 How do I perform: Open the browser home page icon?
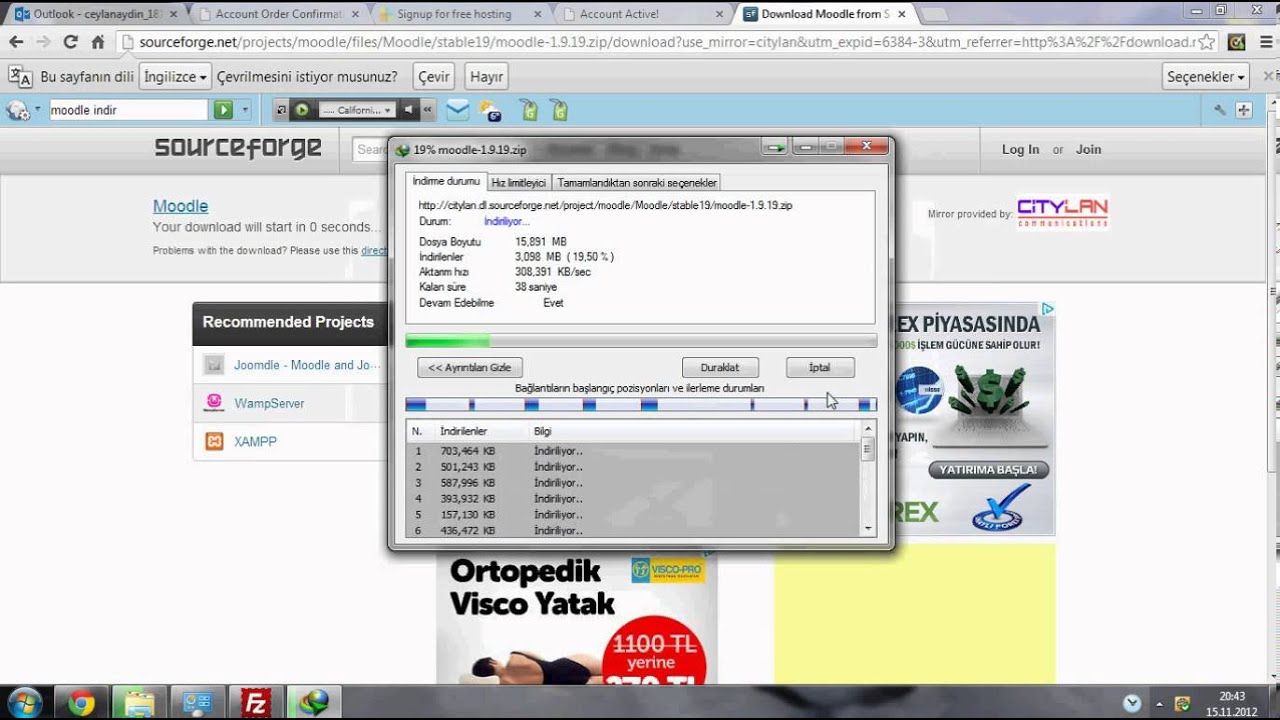pyautogui.click(x=97, y=42)
